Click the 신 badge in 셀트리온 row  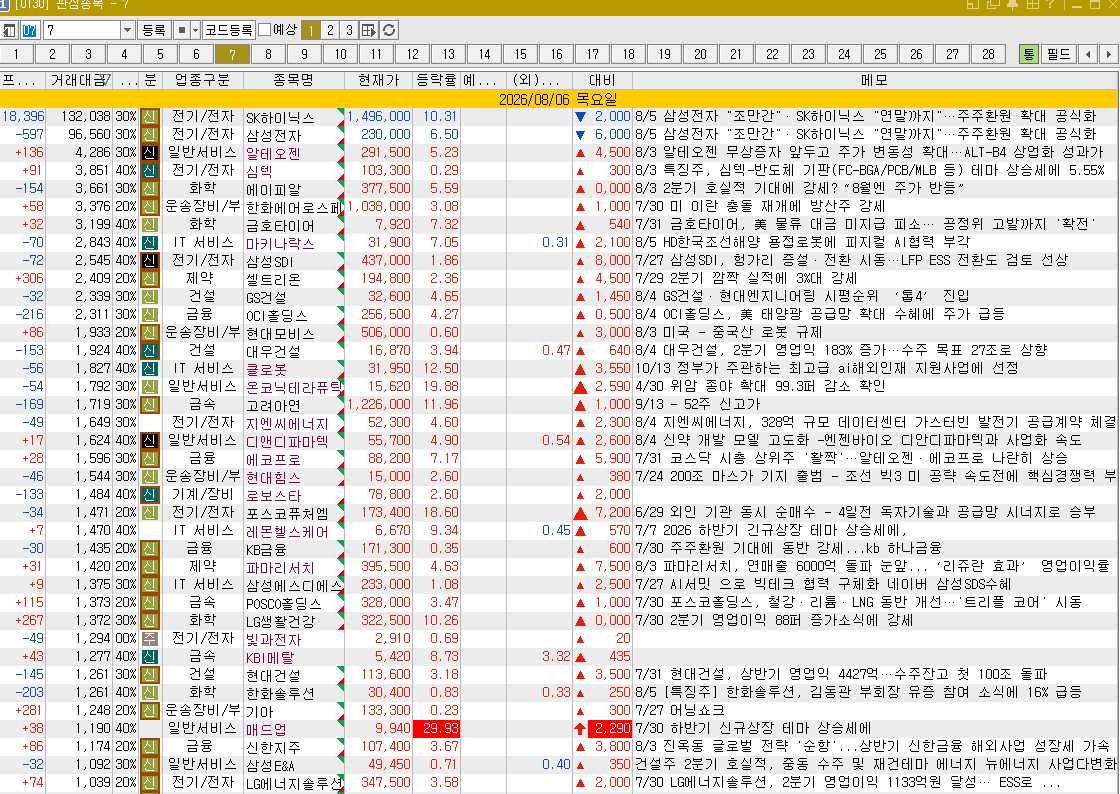(149, 278)
